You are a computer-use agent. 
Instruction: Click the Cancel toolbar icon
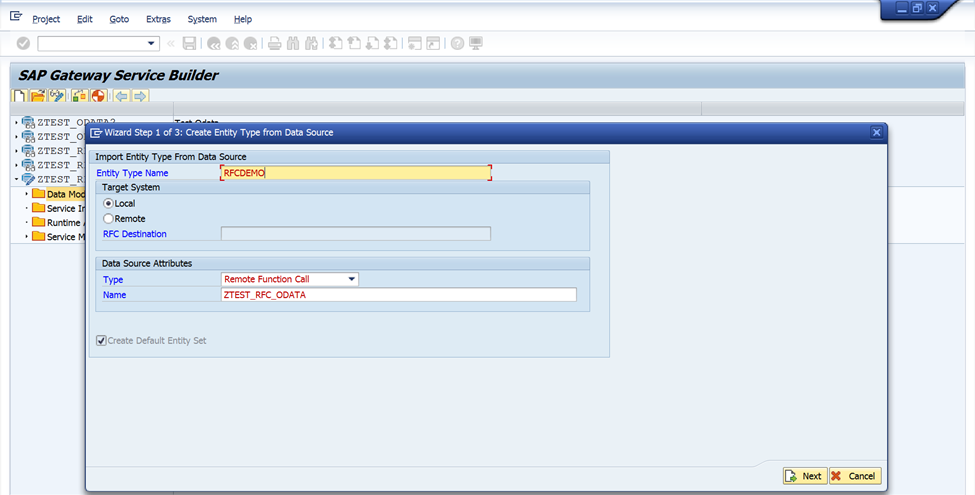251,44
